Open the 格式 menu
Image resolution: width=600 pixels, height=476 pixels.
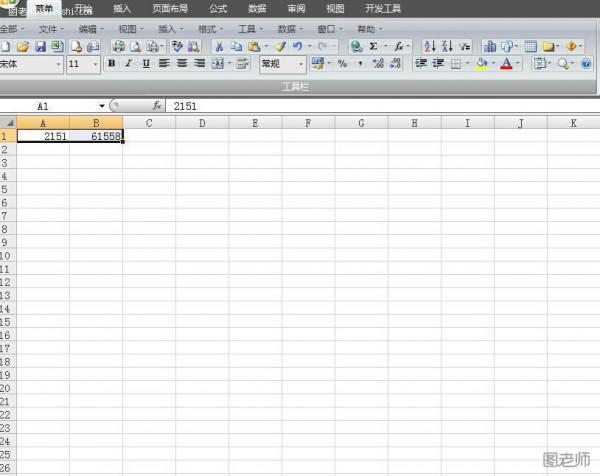[208, 29]
